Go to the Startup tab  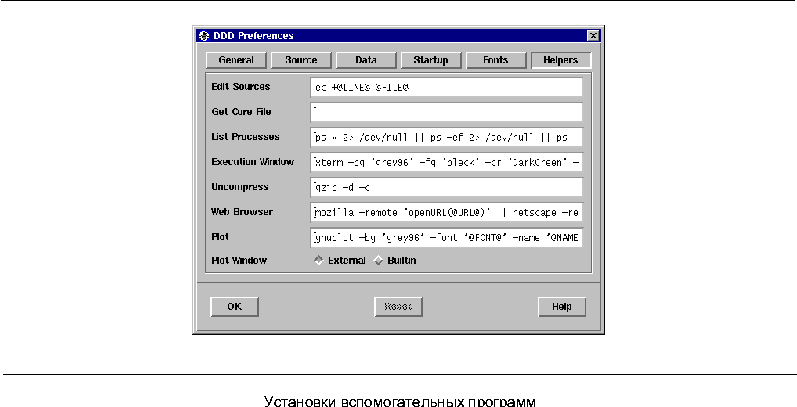point(431,60)
